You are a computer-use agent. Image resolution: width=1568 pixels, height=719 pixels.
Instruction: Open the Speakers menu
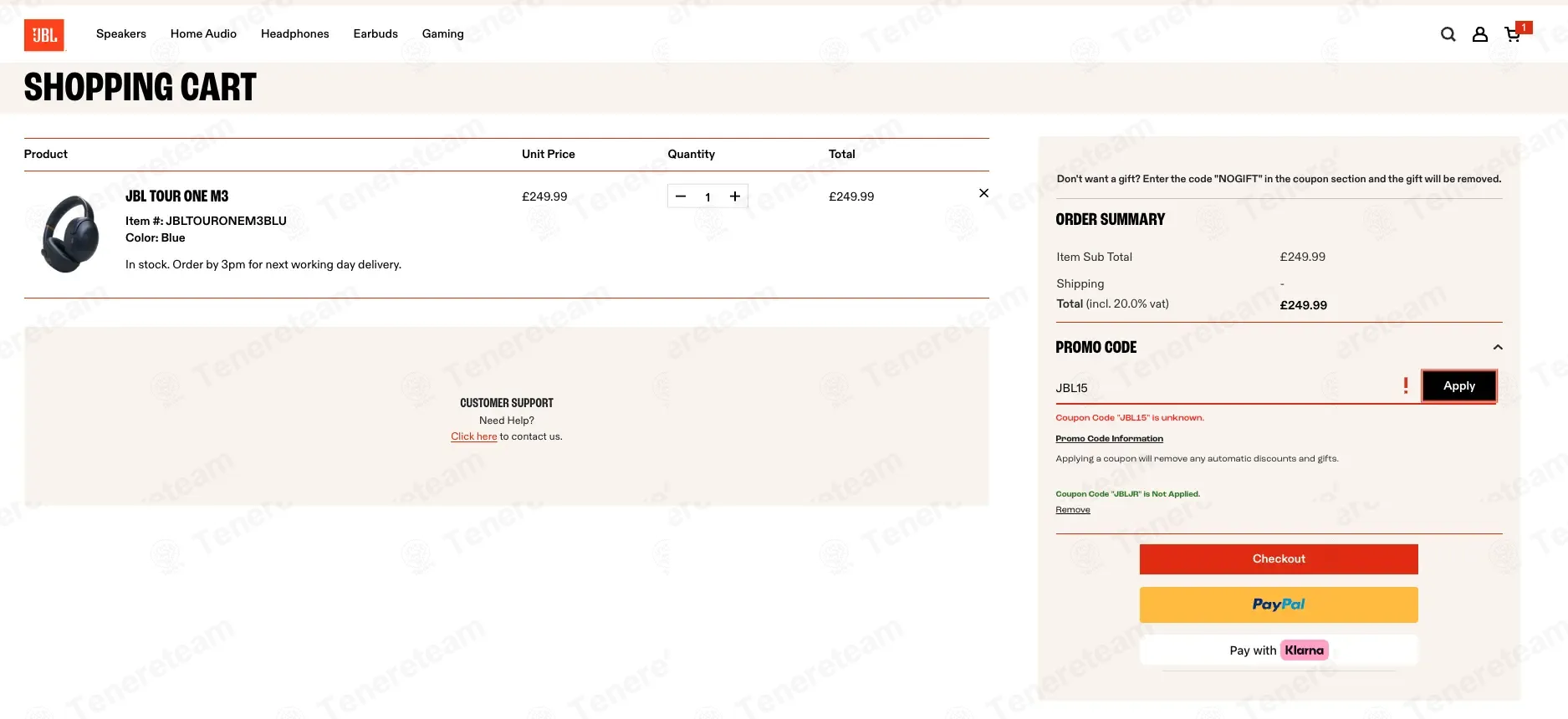click(x=121, y=33)
